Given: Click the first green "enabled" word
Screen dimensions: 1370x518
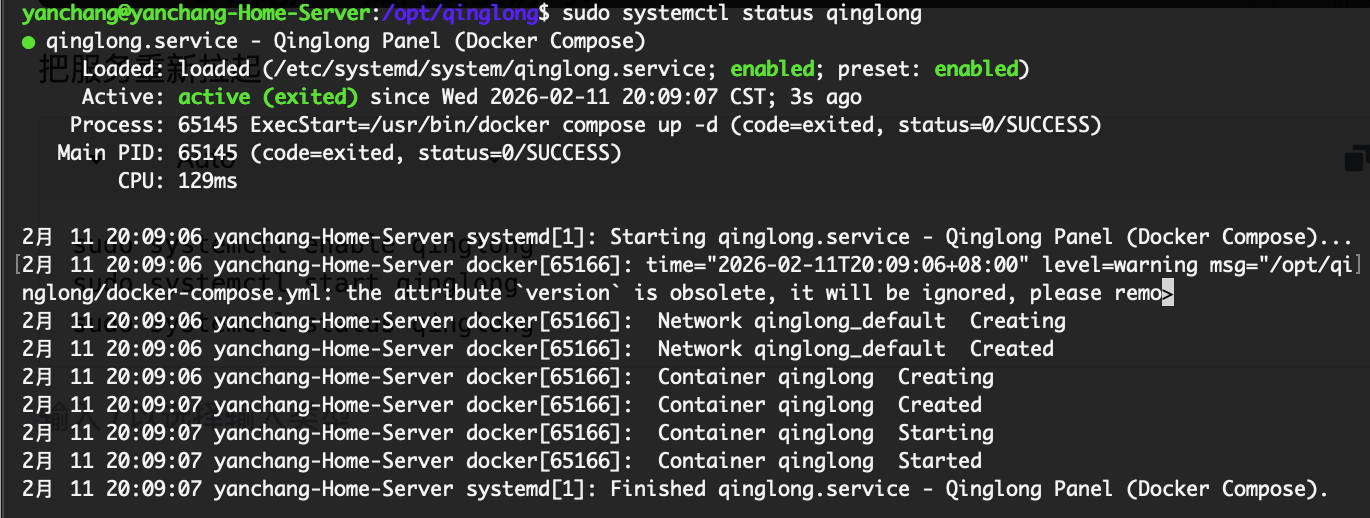Looking at the screenshot, I should 773,70.
